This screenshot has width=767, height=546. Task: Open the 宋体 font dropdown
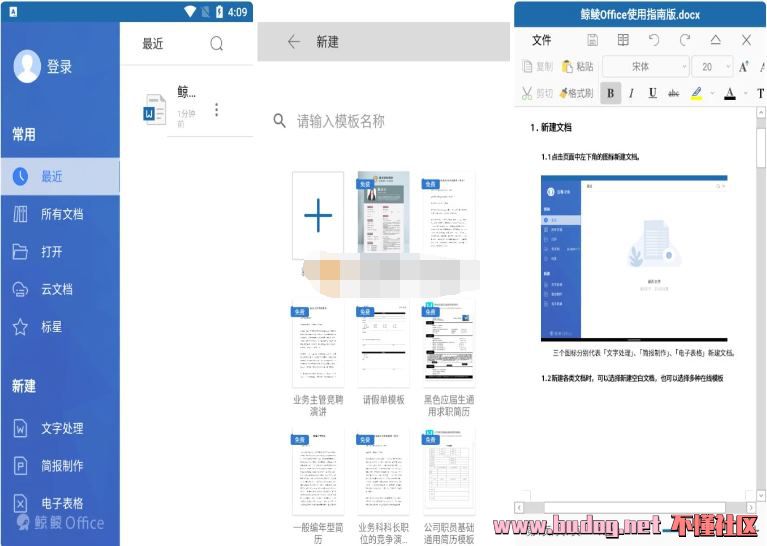point(645,67)
